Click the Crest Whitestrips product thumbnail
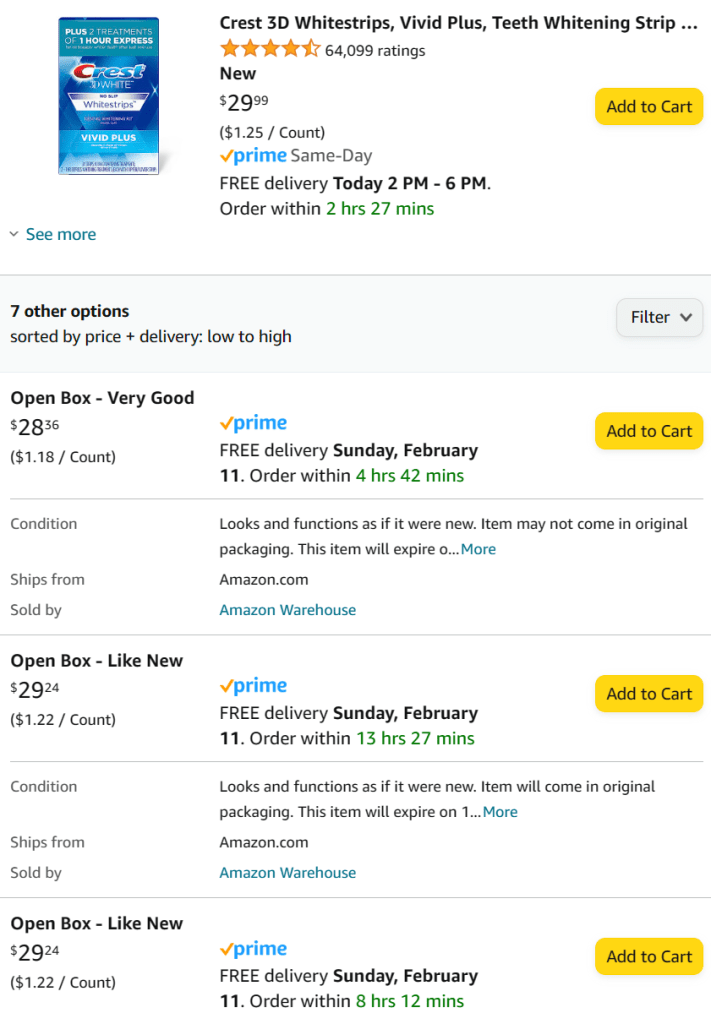 pyautogui.click(x=109, y=96)
